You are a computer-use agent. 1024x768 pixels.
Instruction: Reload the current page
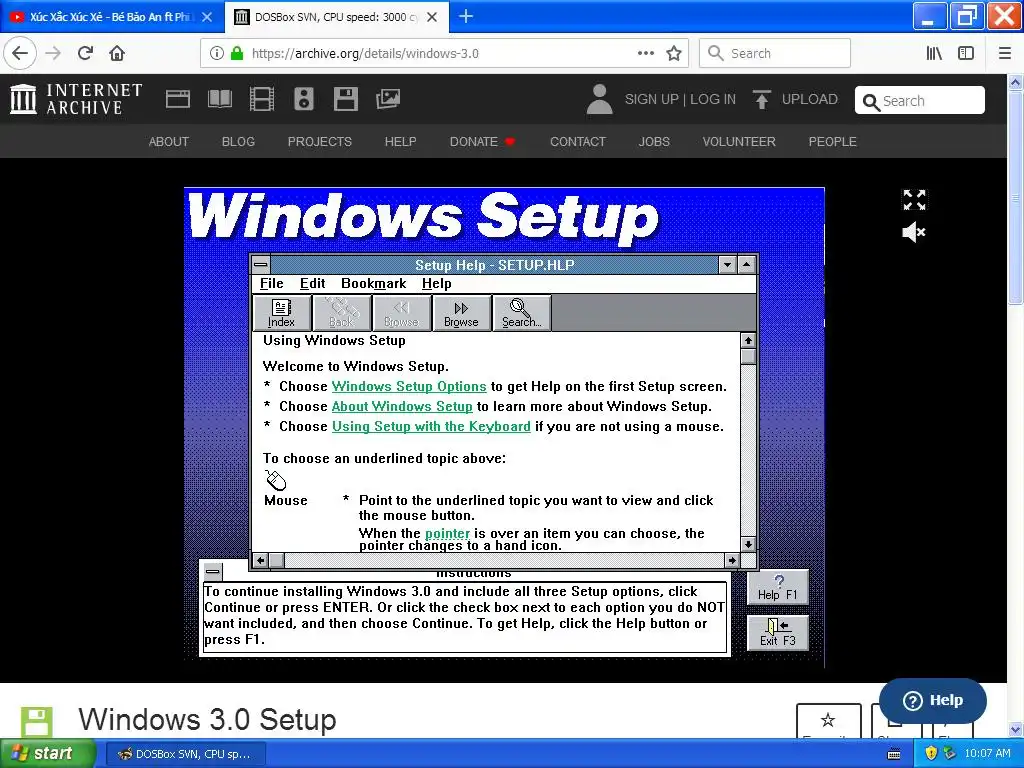85,53
